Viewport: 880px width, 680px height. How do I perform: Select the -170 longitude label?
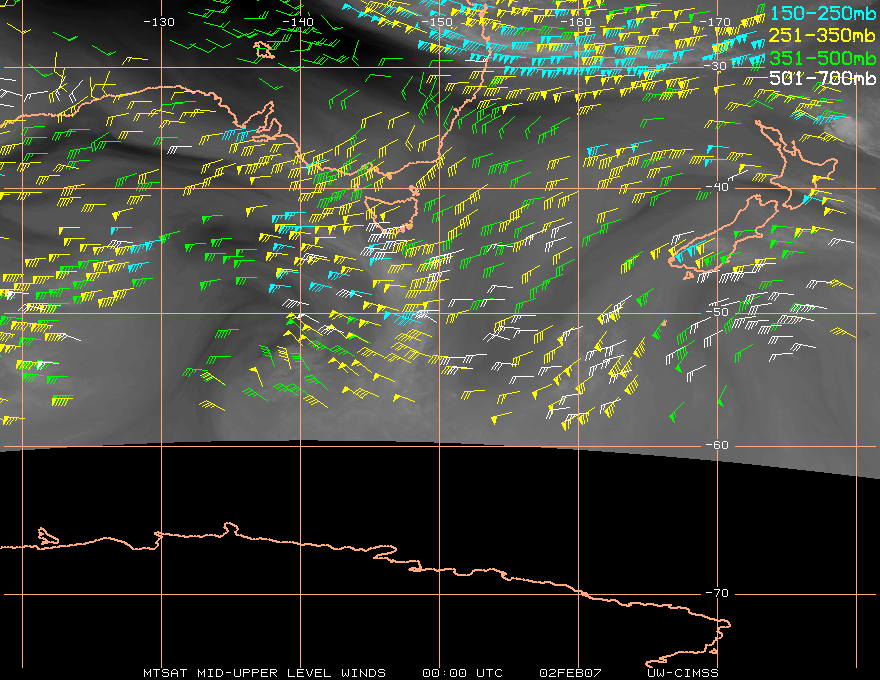tap(717, 21)
